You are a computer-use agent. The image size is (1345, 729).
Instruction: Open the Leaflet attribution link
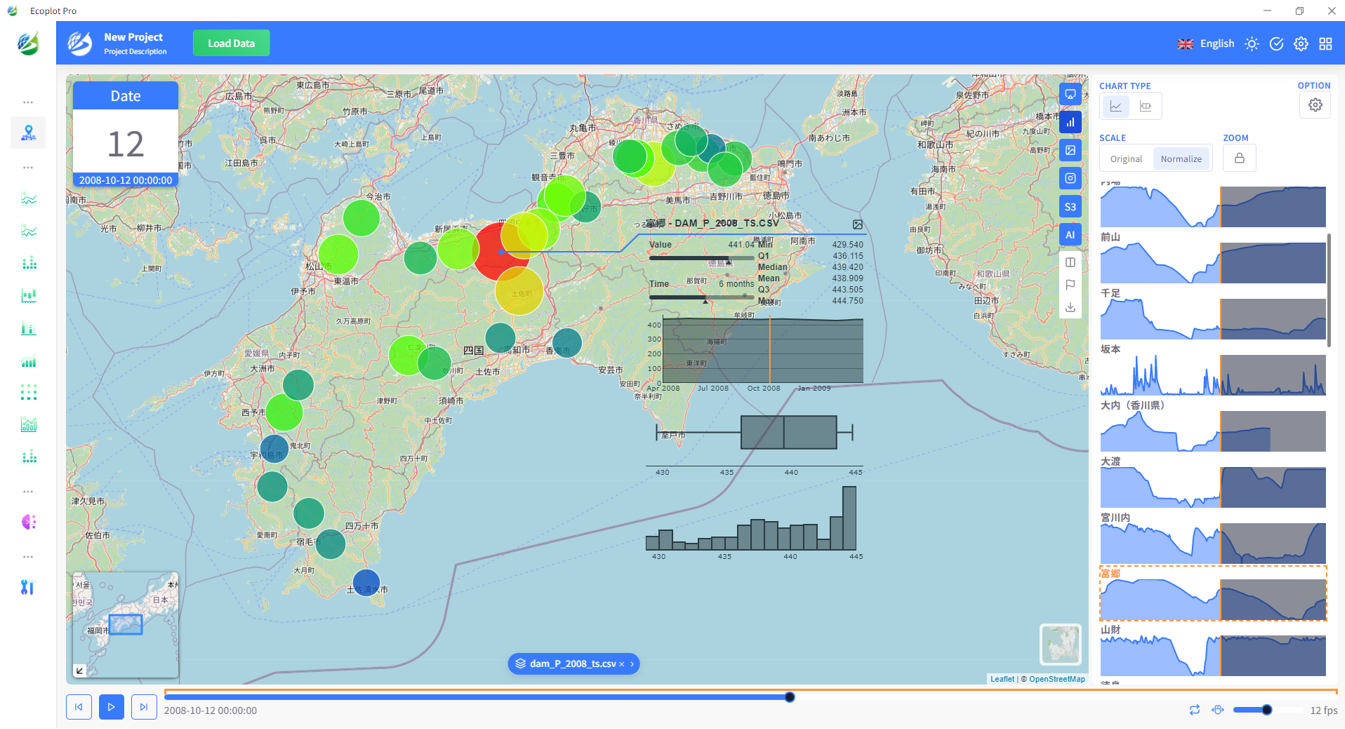click(1002, 679)
